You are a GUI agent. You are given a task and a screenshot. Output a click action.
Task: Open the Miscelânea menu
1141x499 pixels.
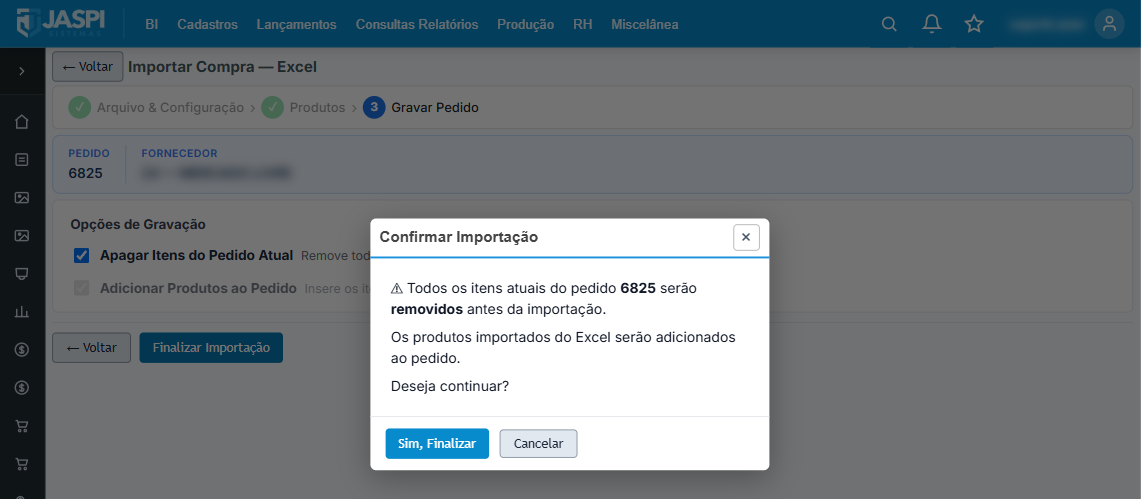coord(645,24)
